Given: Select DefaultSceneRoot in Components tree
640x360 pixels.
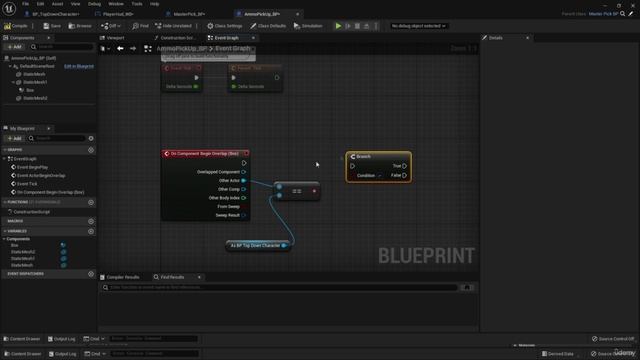Looking at the screenshot, I should 38,66.
